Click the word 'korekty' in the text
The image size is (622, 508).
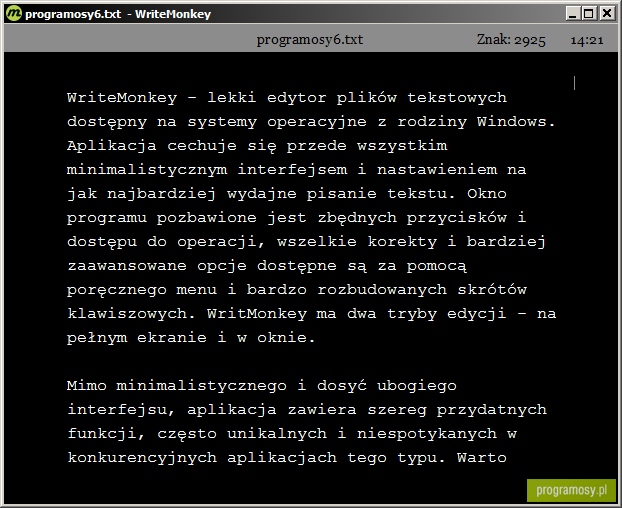pyautogui.click(x=402, y=242)
